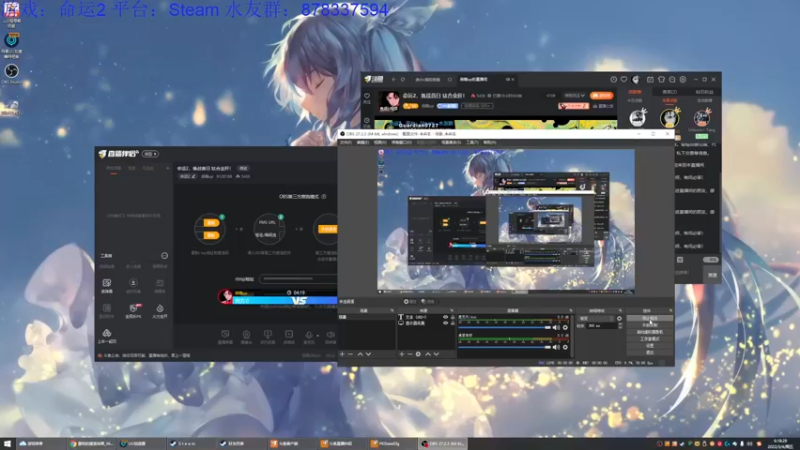Click the second audio channel volume slider
This screenshot has height=450, width=800.
coord(505,347)
